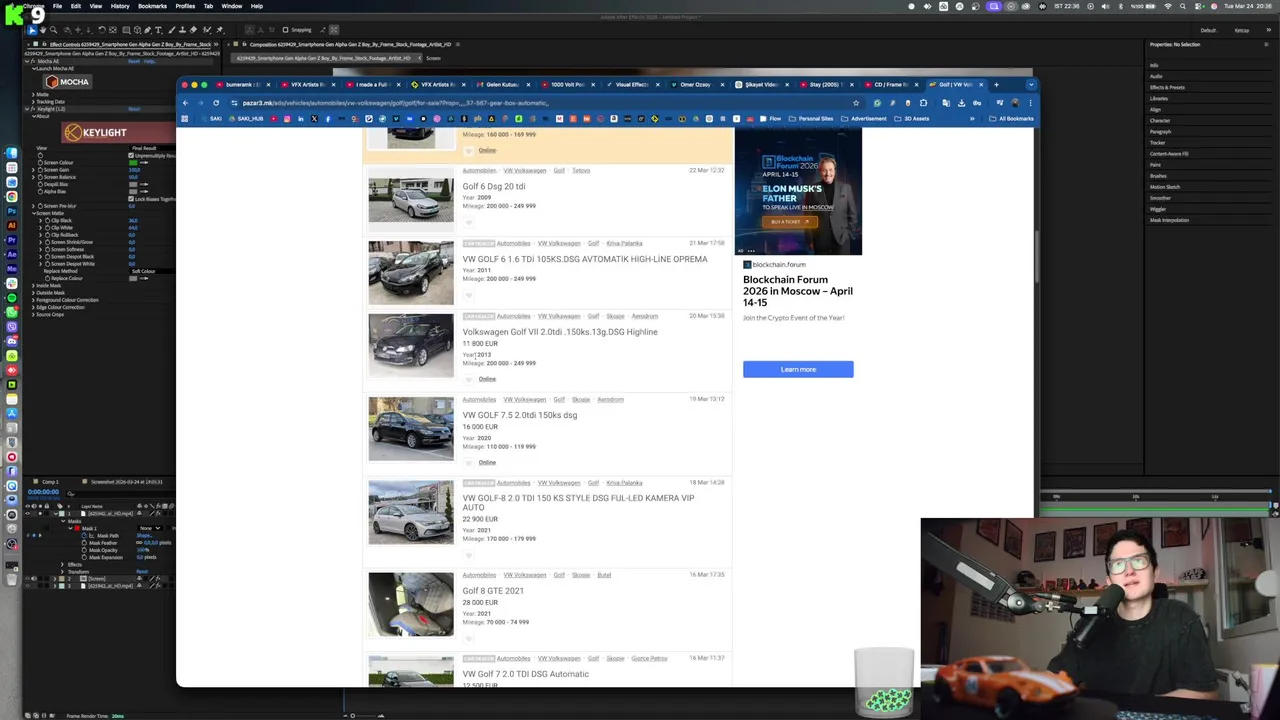This screenshot has height=720, width=1280.
Task: Toggle Screen Gain stopwatch in Keylight
Action: tap(41, 170)
